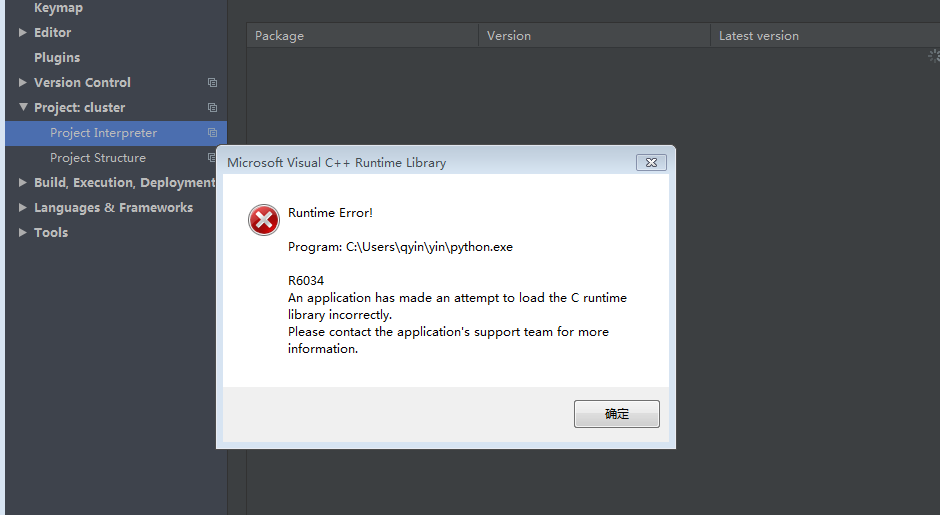Click project-level icon beside Version Control
940x515 pixels.
pos(212,83)
